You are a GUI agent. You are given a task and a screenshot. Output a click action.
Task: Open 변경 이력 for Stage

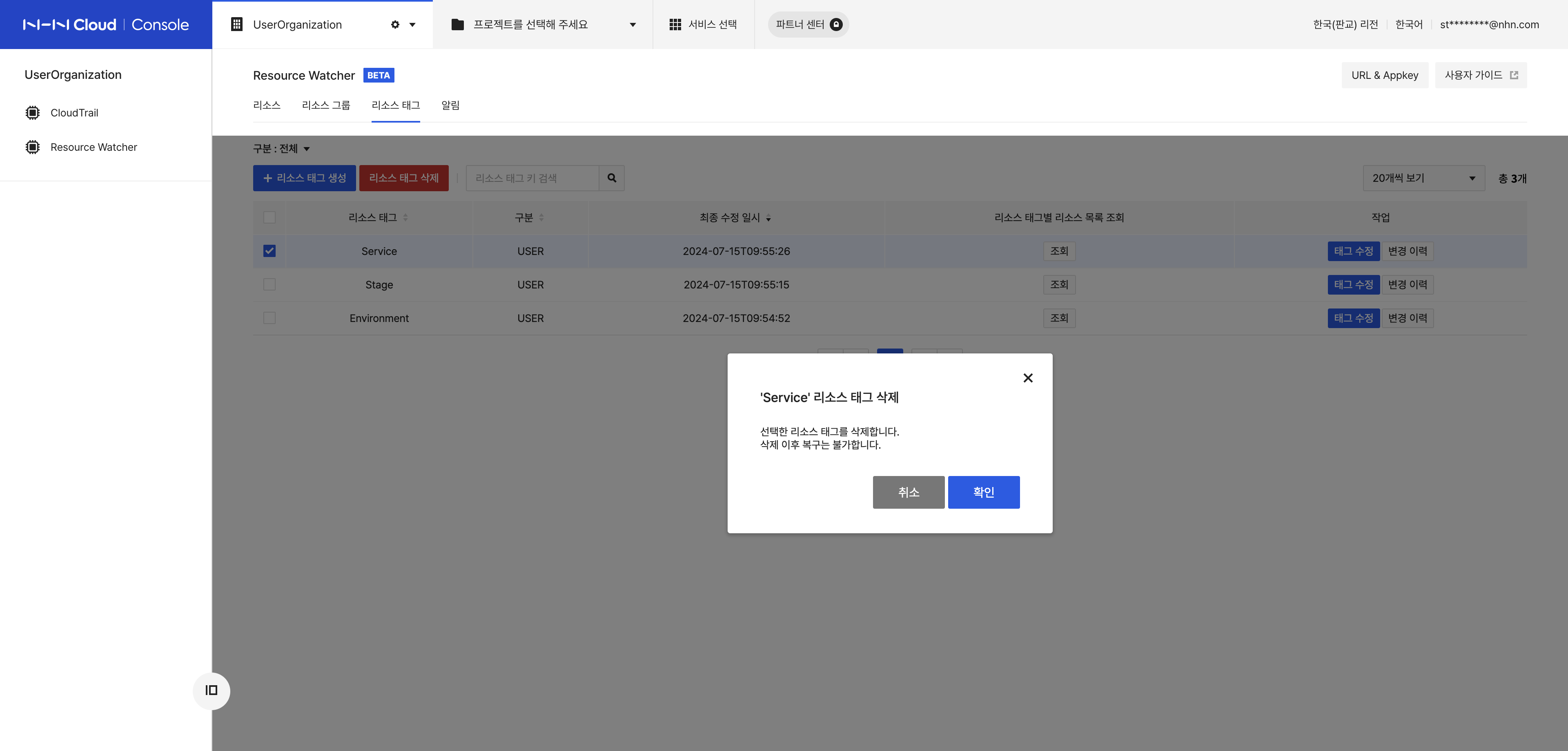1407,284
